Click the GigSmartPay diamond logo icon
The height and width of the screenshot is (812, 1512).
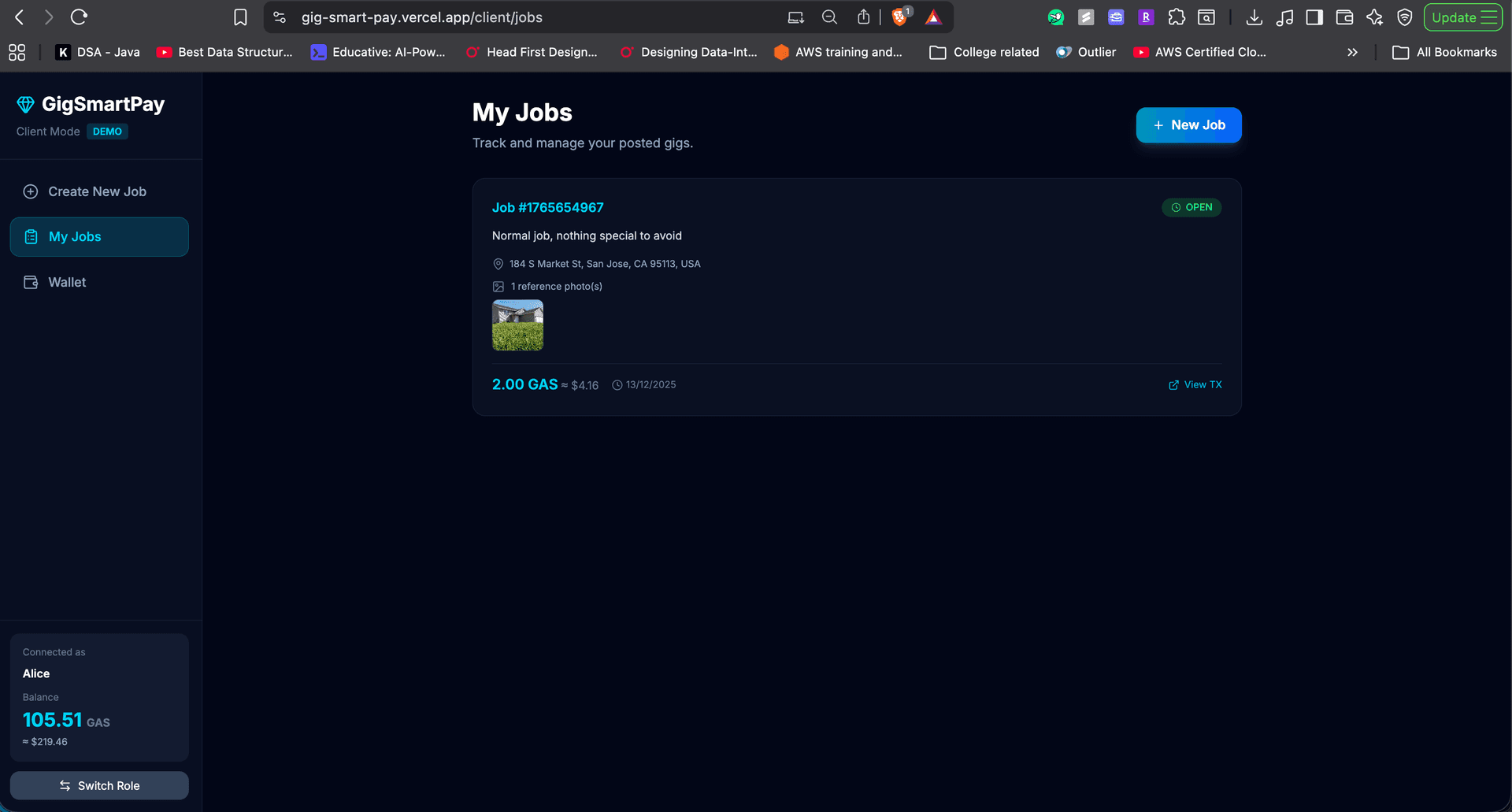coord(25,105)
